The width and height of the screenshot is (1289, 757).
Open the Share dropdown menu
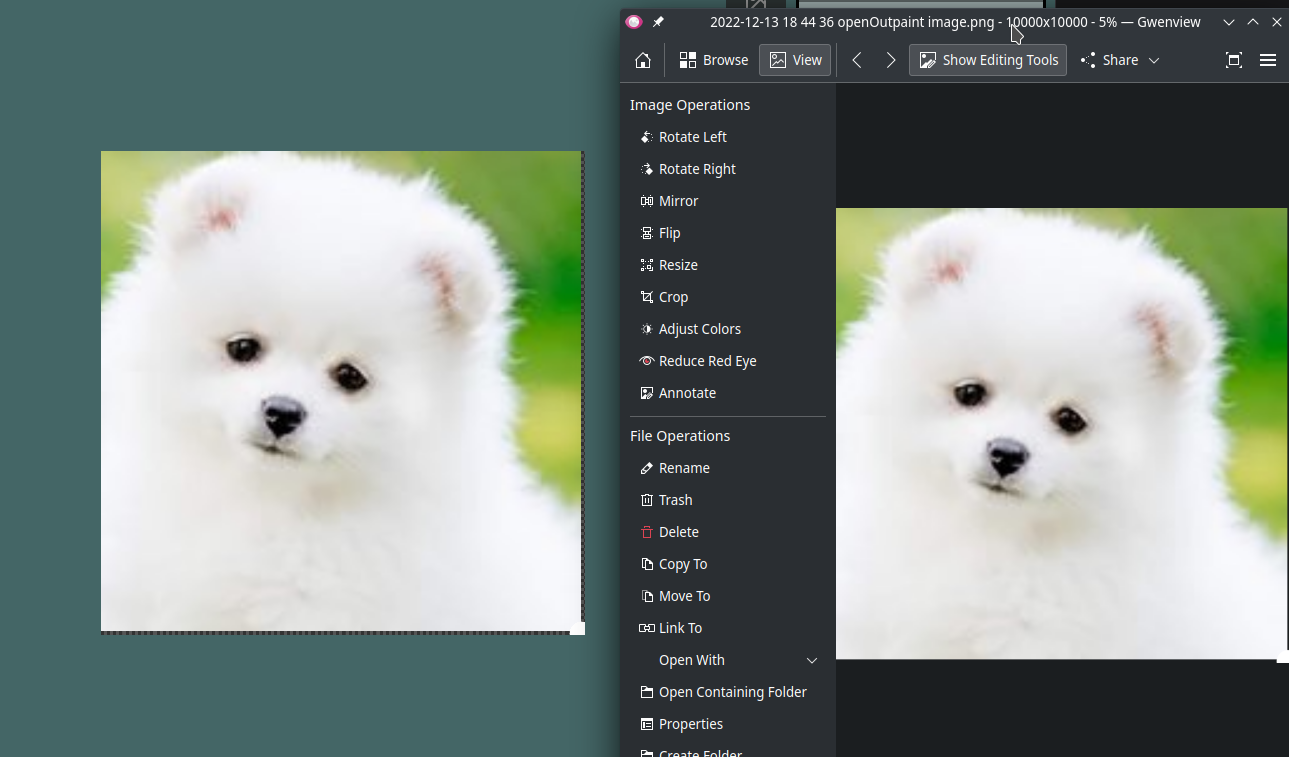[1119, 60]
